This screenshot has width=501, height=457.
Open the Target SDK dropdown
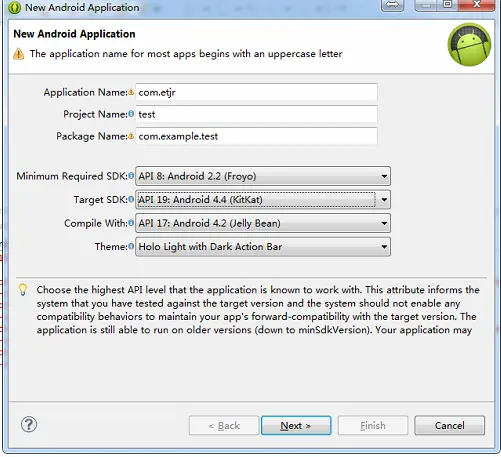[x=263, y=200]
